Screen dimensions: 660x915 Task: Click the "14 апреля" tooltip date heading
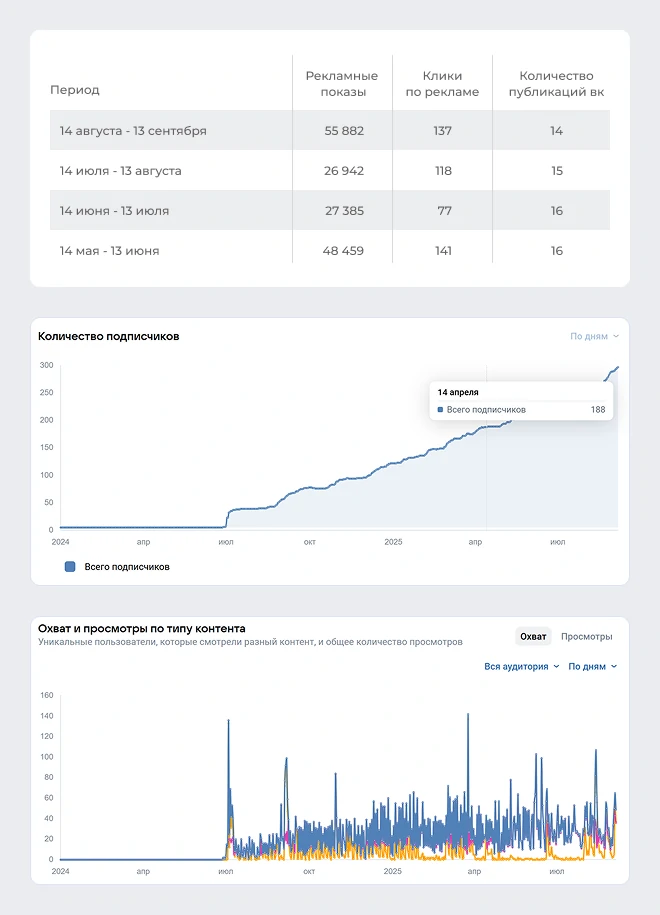(458, 393)
